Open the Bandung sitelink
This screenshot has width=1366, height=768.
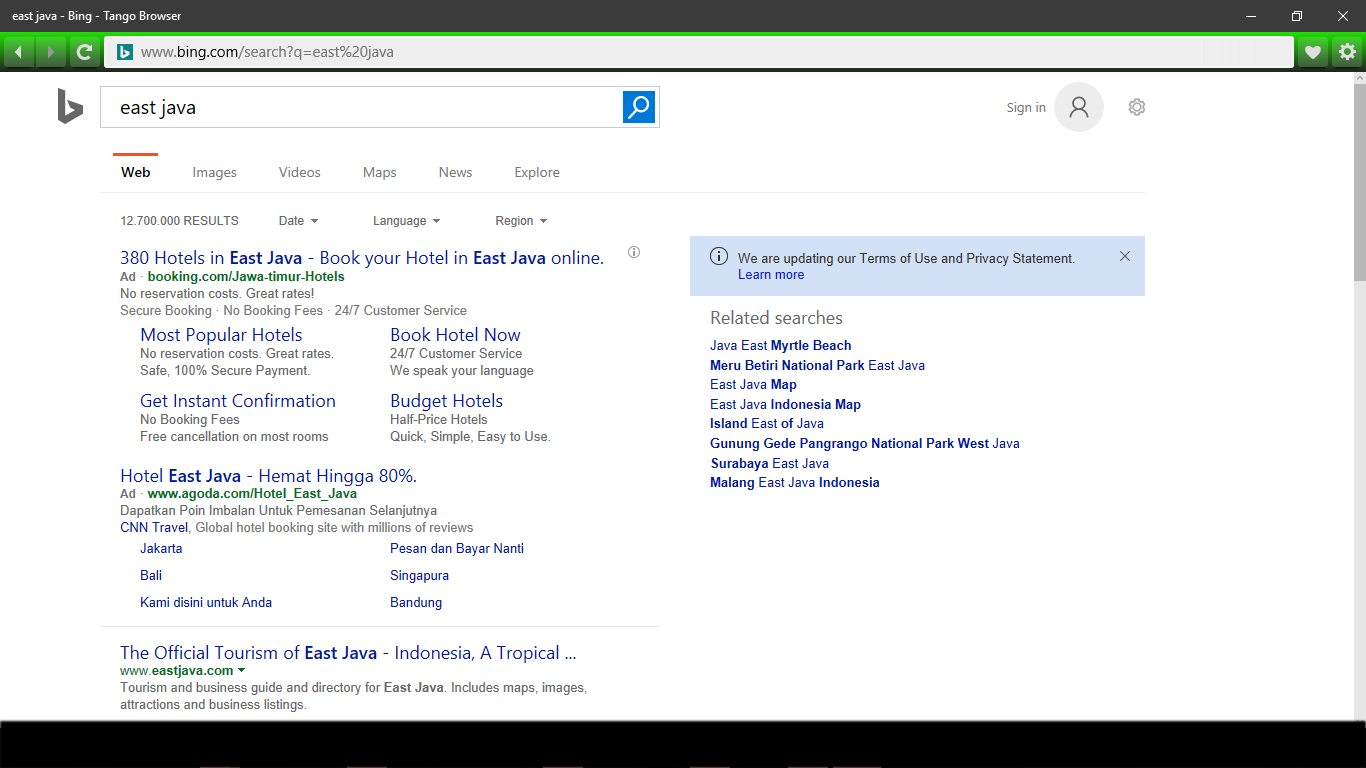tap(416, 602)
